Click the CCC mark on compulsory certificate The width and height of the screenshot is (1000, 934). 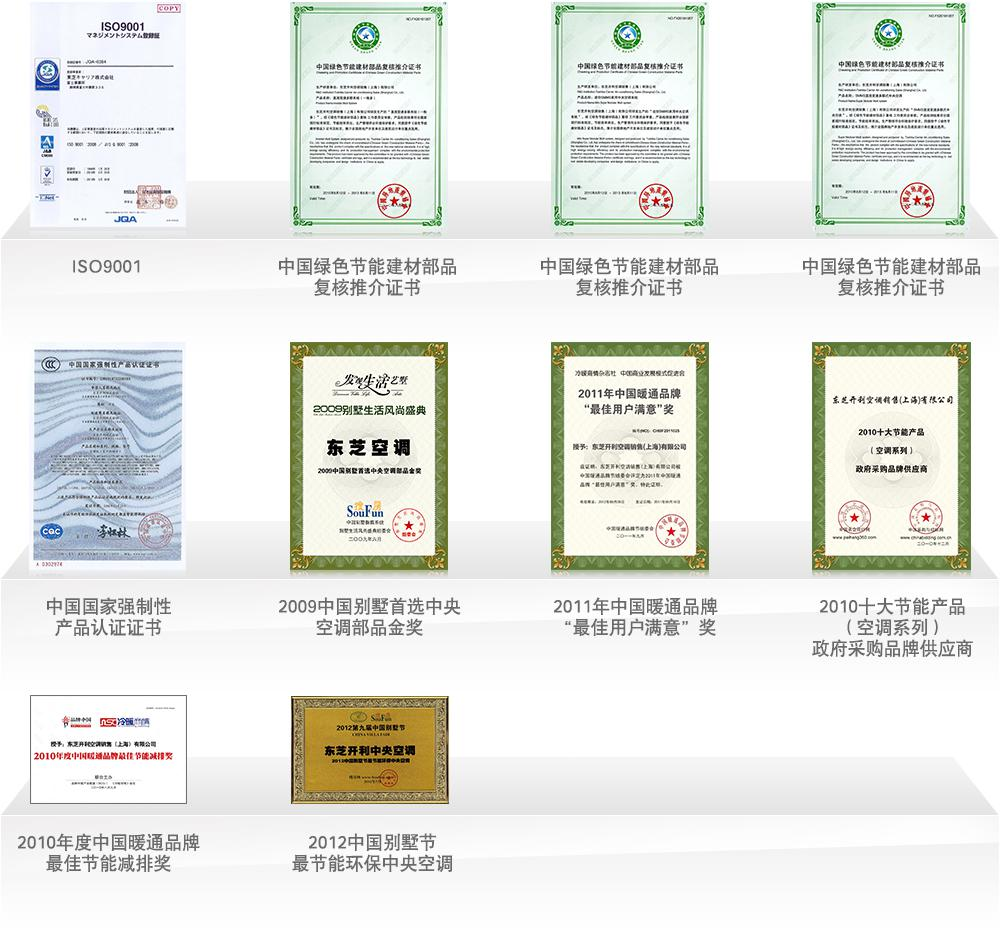[x=50, y=364]
